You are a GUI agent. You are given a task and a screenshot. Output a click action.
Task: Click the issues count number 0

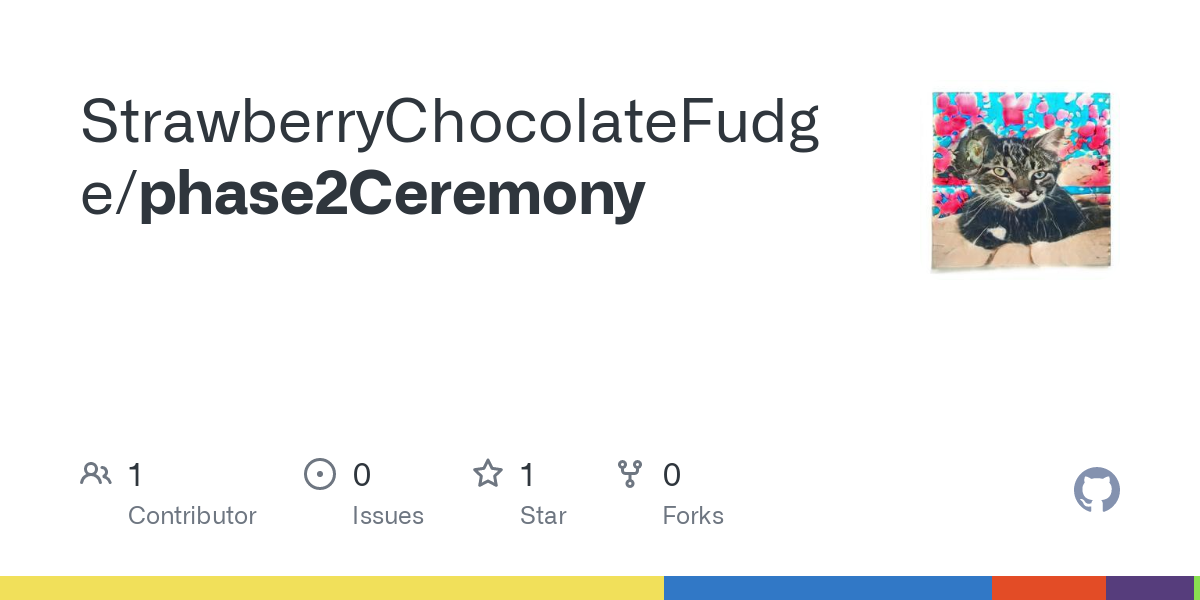(362, 475)
